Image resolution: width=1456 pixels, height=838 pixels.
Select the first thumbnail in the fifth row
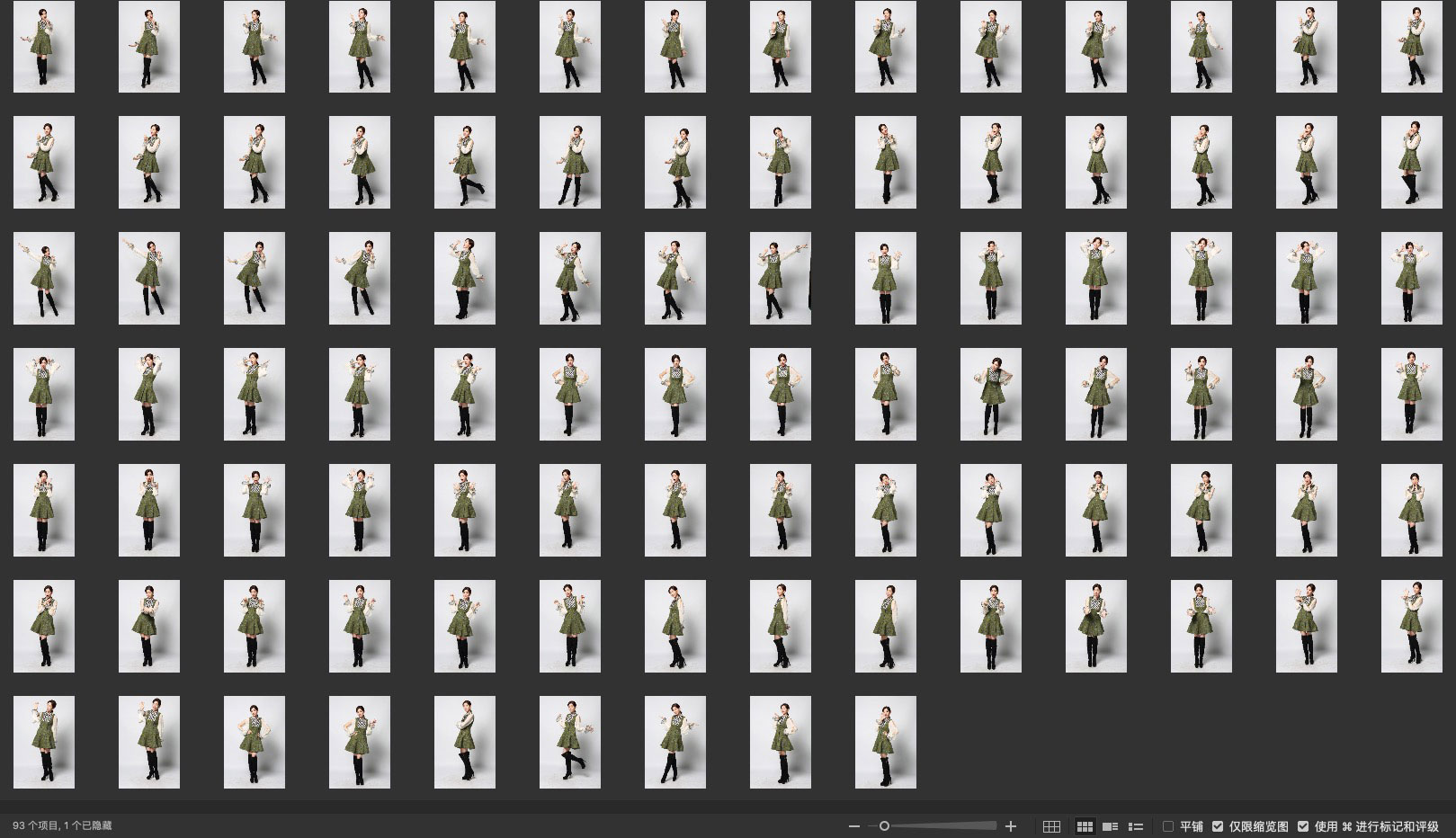pyautogui.click(x=44, y=511)
